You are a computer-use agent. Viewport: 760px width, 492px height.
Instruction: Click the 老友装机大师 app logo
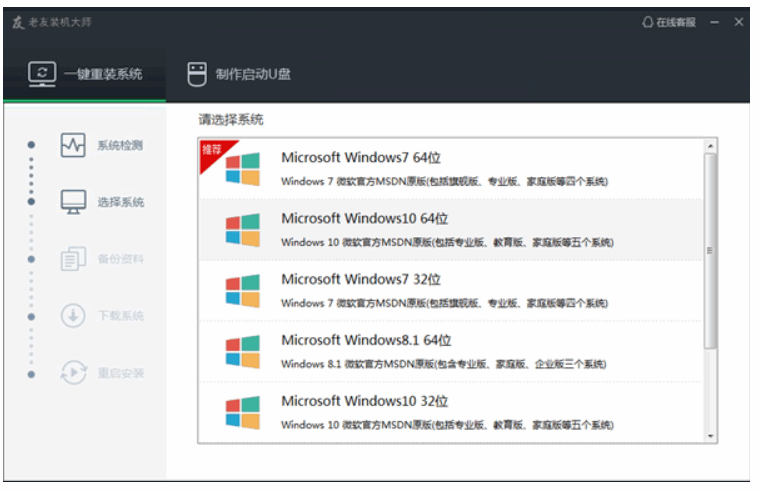coord(18,22)
